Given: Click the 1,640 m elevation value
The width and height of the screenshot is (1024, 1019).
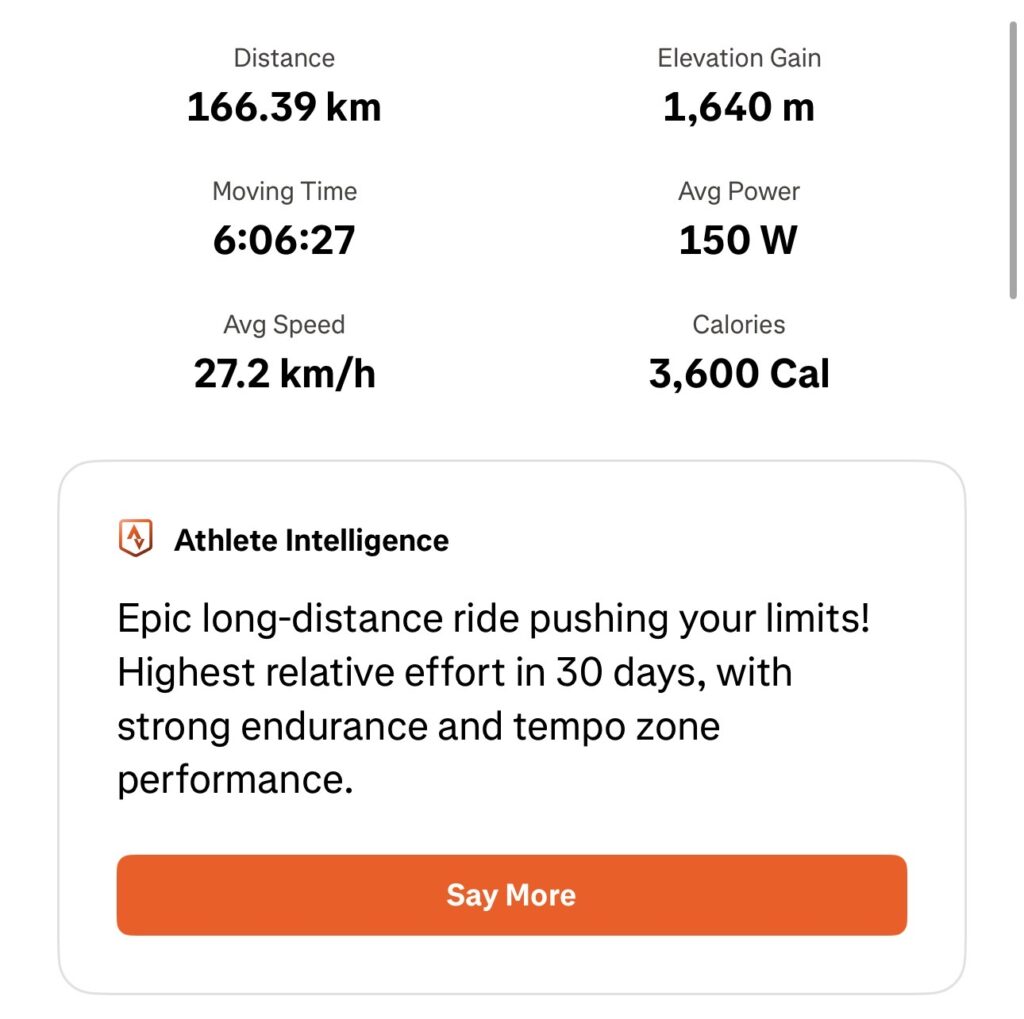Looking at the screenshot, I should (x=739, y=107).
